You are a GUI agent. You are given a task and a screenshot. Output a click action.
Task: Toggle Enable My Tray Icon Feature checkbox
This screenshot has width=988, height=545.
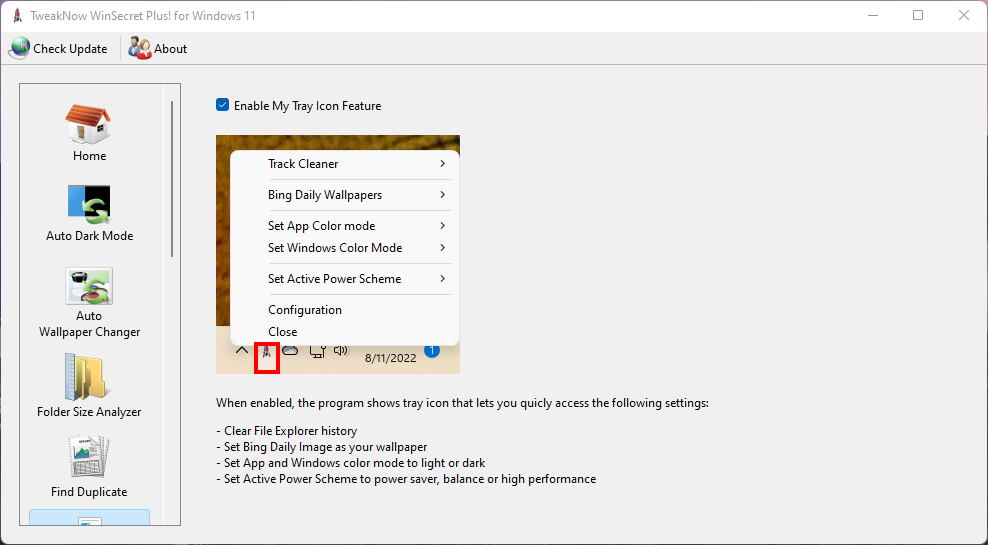pos(222,105)
